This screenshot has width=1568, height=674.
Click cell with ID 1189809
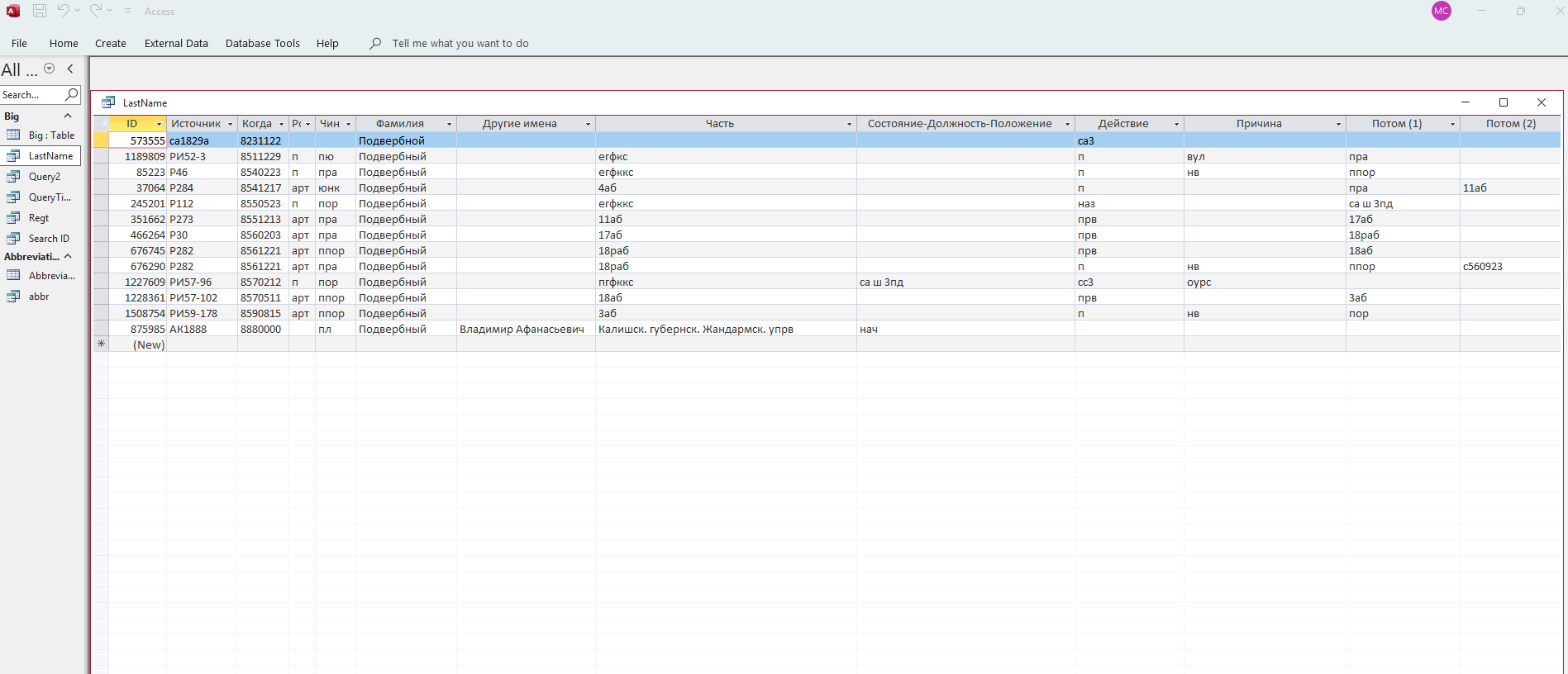[x=138, y=156]
